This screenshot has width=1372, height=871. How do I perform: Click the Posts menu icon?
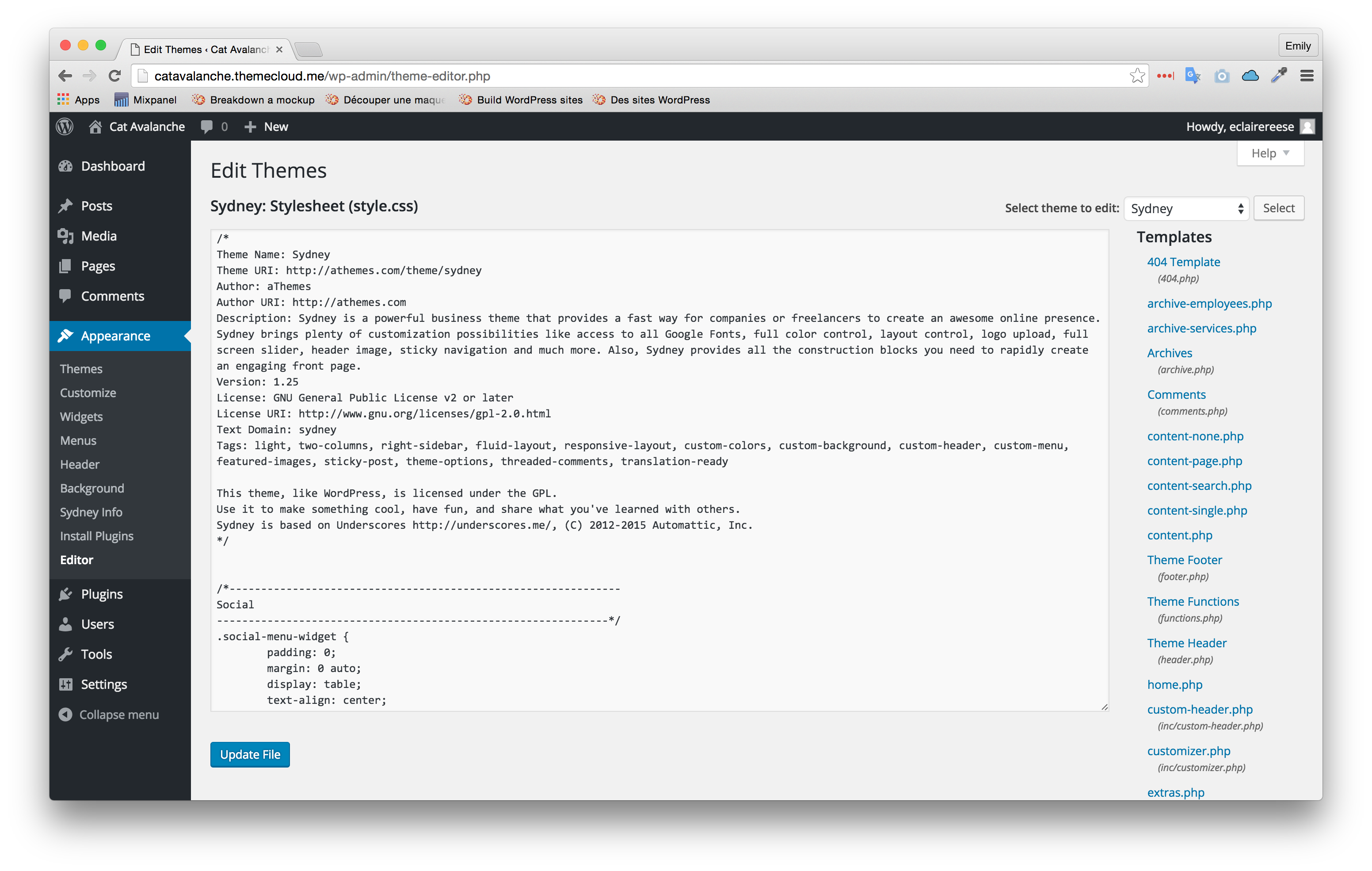pos(66,205)
